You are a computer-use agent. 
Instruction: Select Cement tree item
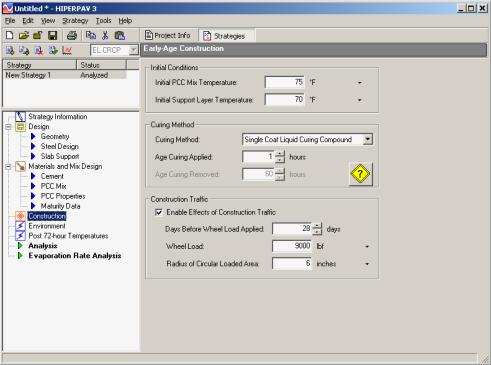click(x=52, y=176)
